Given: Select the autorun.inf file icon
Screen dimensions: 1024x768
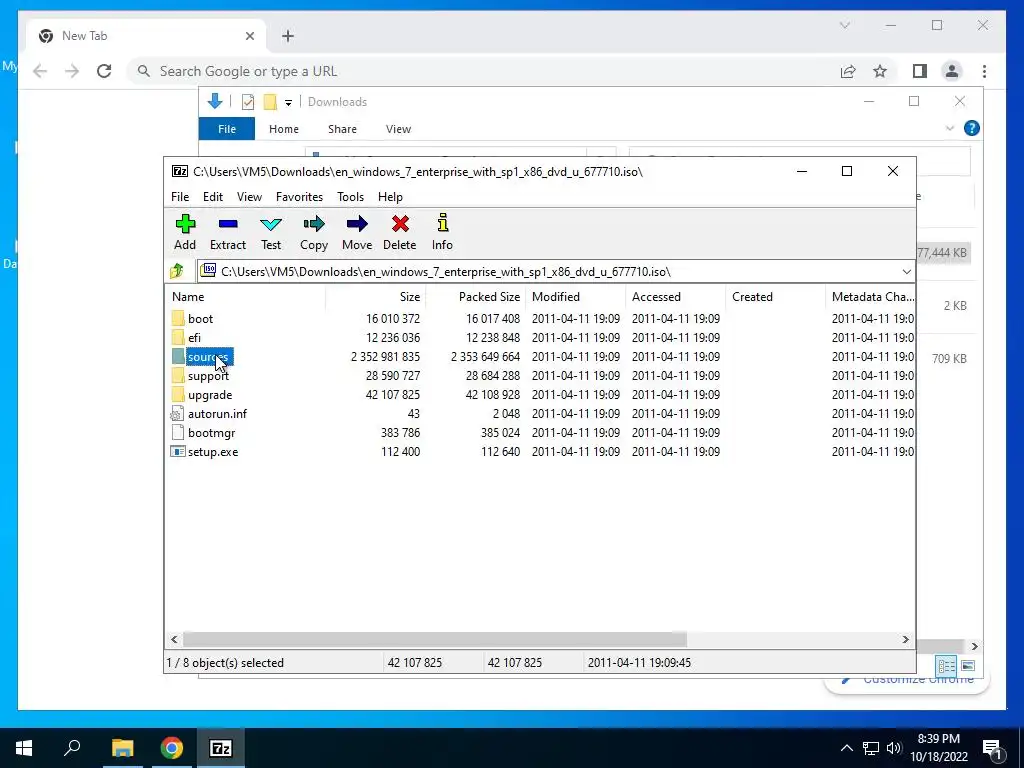Looking at the screenshot, I should point(177,413).
